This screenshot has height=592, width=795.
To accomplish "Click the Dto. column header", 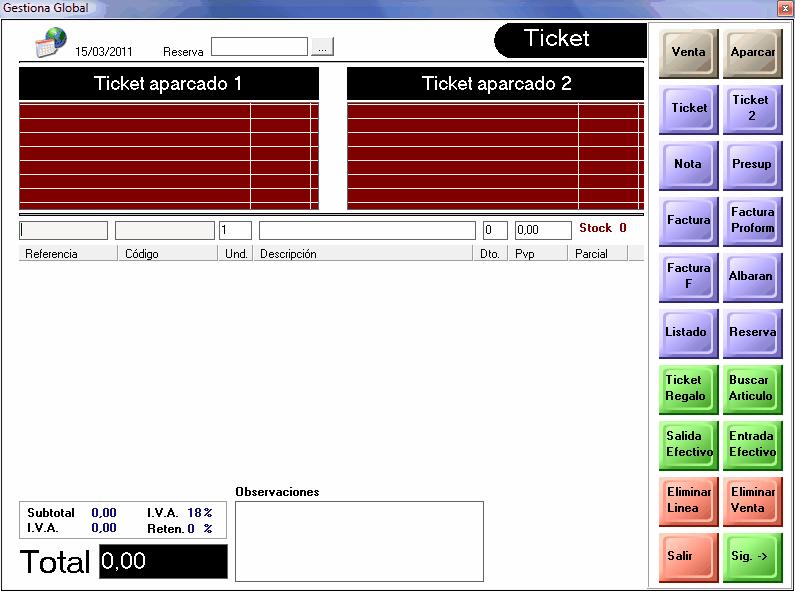I will pyautogui.click(x=490, y=253).
